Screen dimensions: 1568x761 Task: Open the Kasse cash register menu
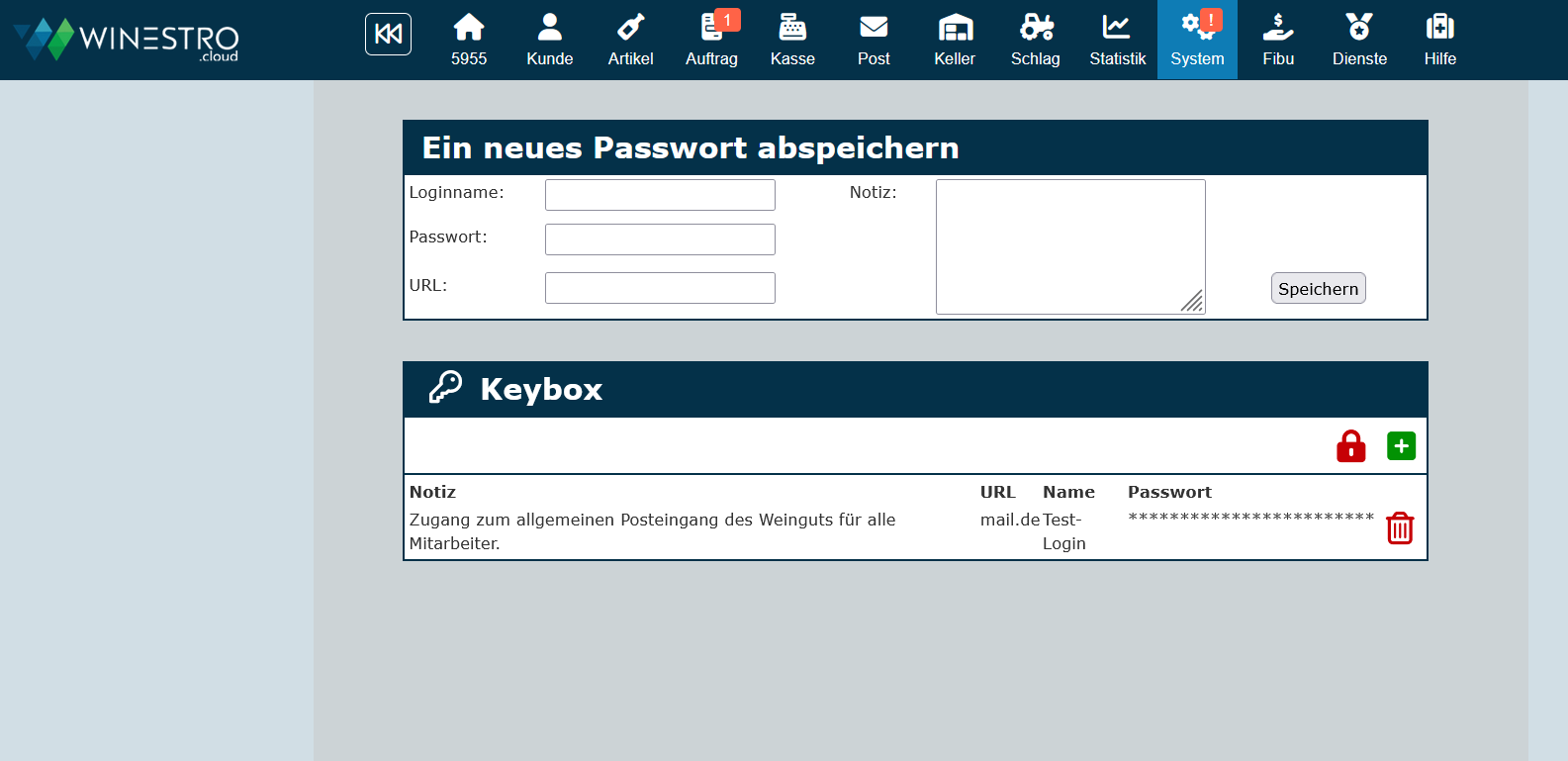tap(792, 40)
